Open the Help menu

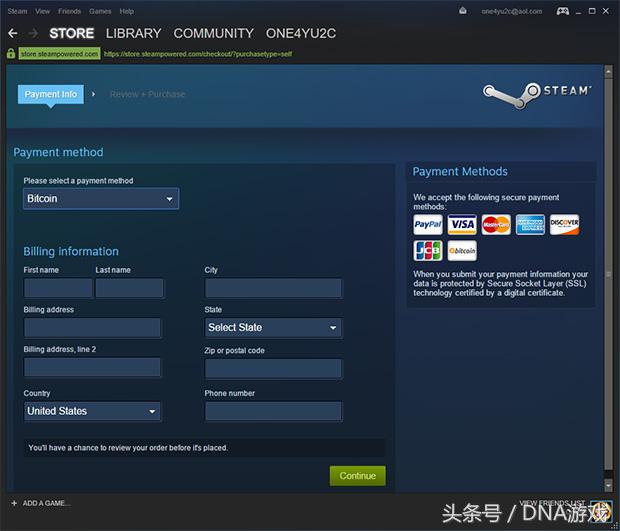coord(127,11)
